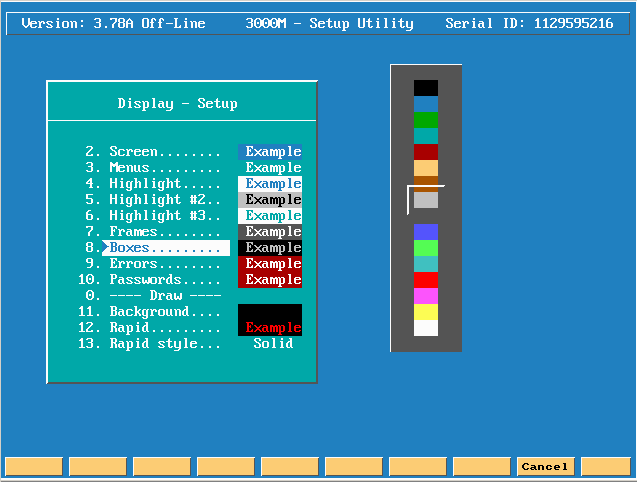
Task: Select the magenta palette swatch
Action: tap(426, 296)
